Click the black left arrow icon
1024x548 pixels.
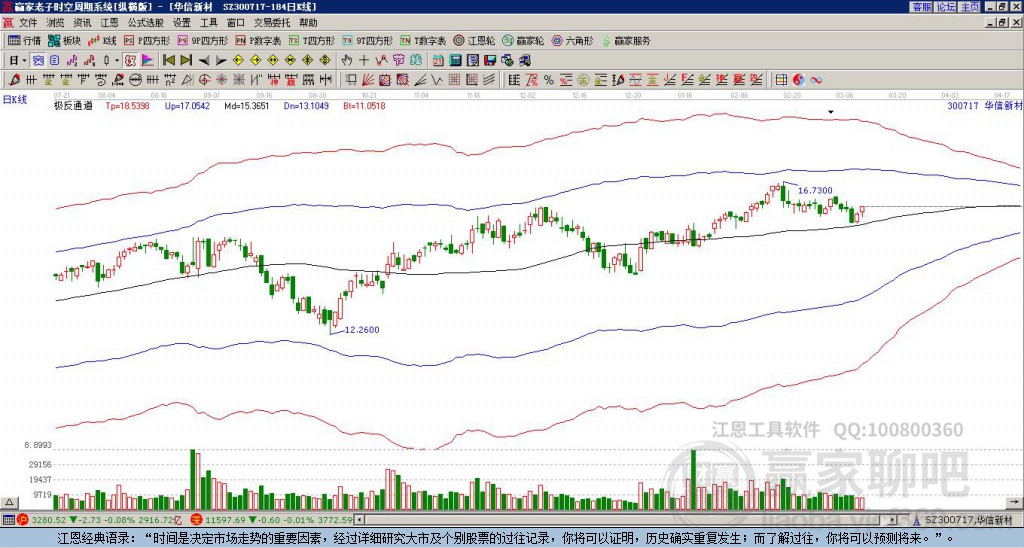(x=204, y=61)
